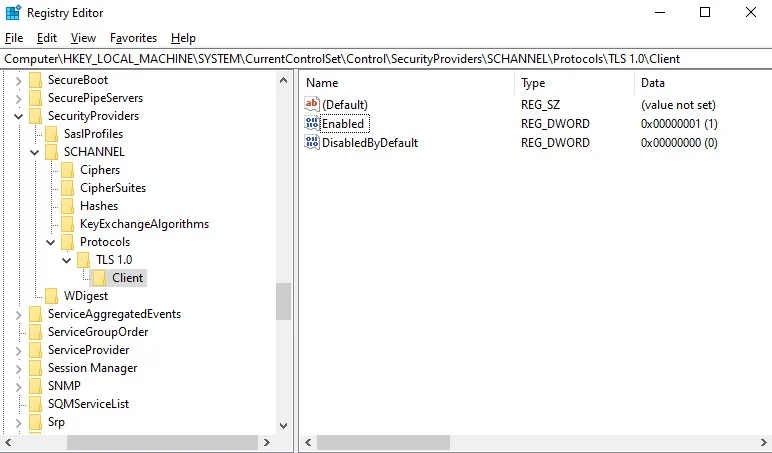
Task: Select the Ciphers folder icon
Action: click(x=68, y=170)
